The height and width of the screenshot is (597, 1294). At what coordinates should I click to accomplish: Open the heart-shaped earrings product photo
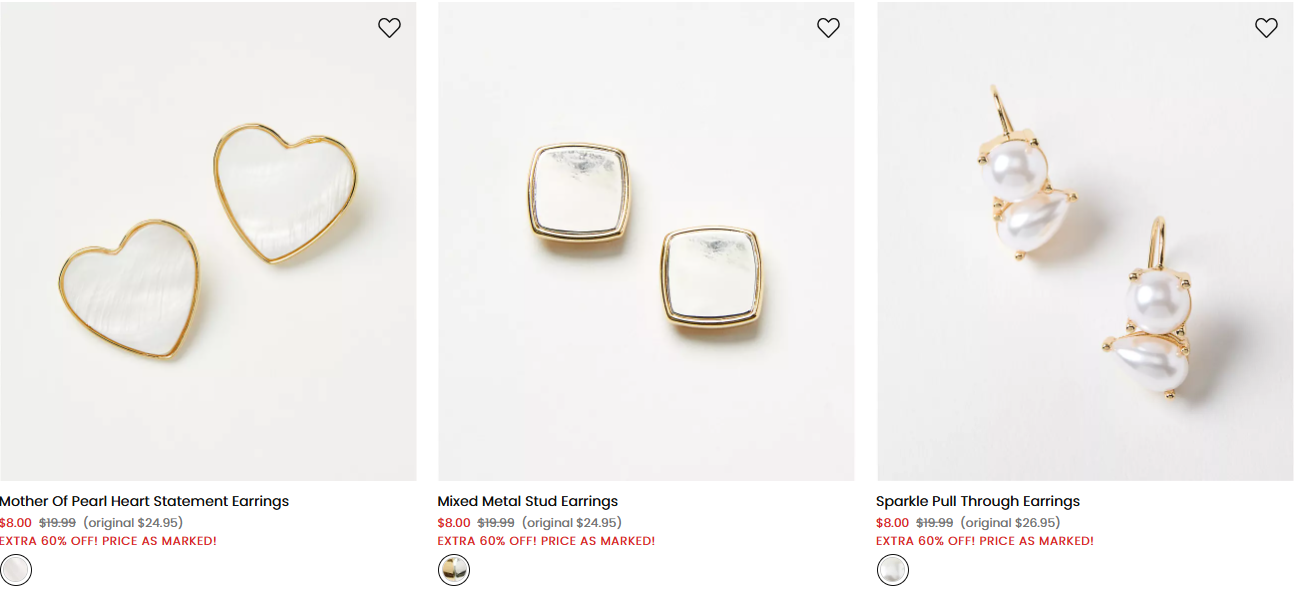tap(208, 241)
